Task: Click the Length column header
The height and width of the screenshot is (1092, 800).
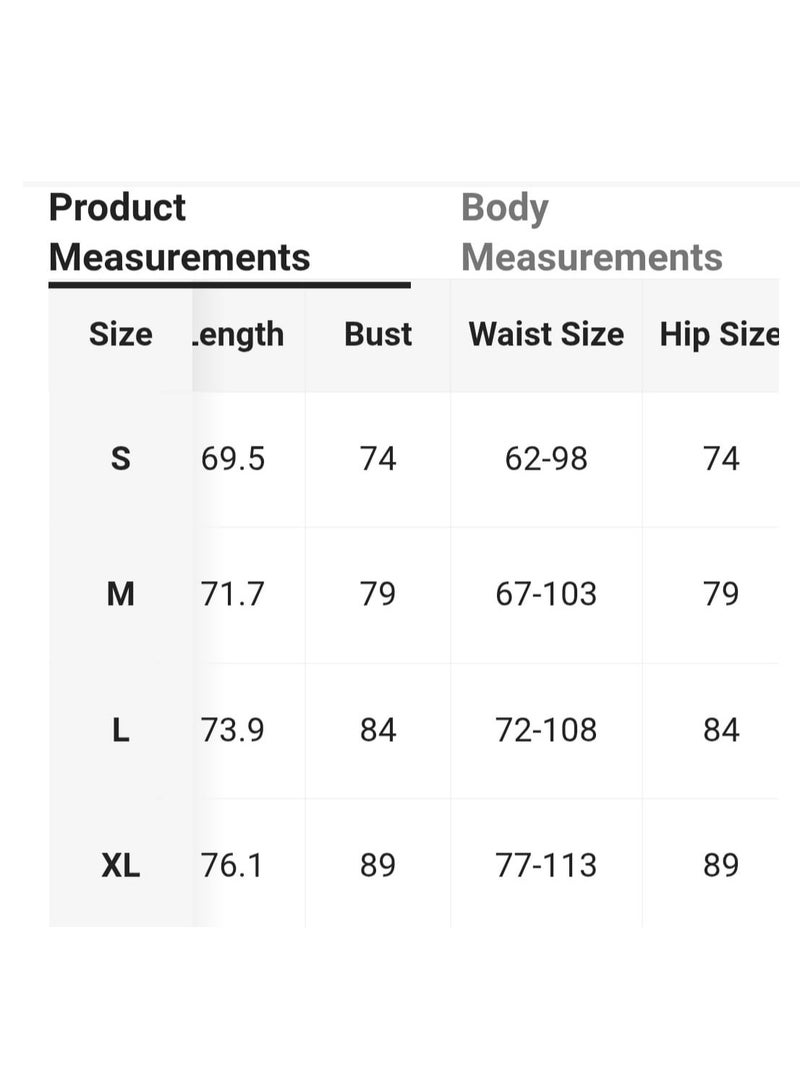Action: pyautogui.click(x=238, y=335)
